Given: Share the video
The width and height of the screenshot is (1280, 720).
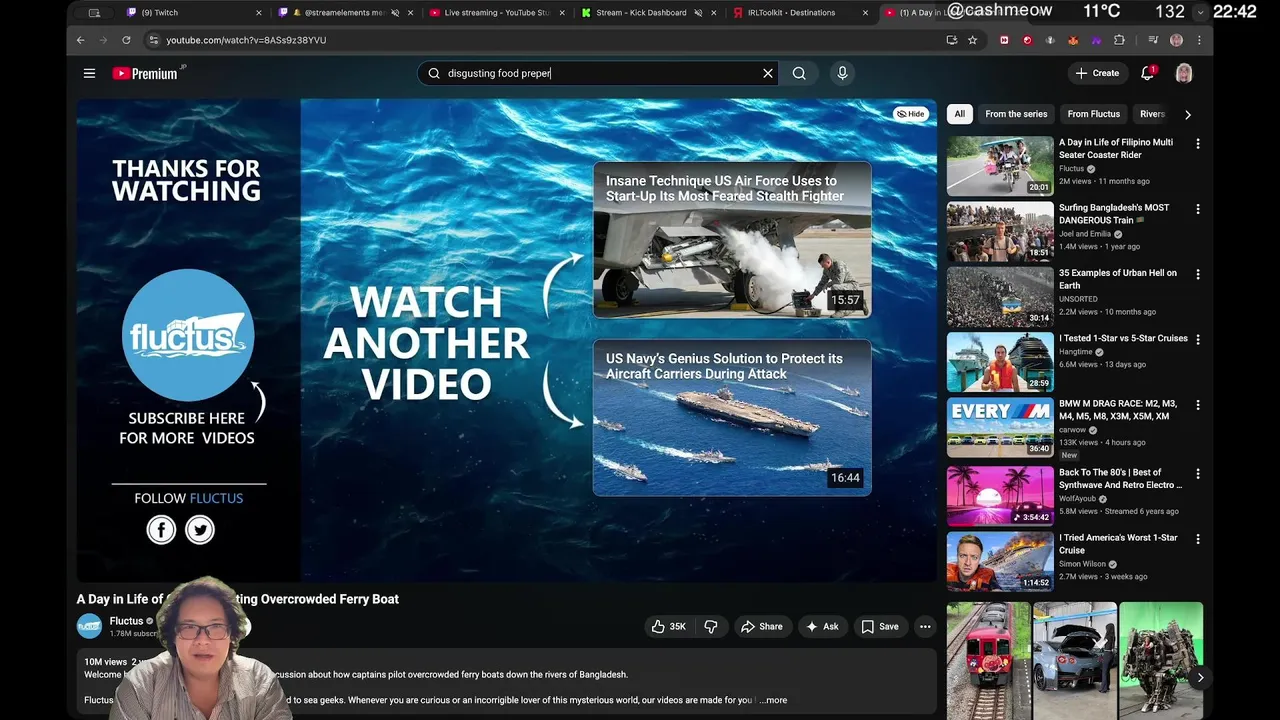Looking at the screenshot, I should [x=761, y=627].
